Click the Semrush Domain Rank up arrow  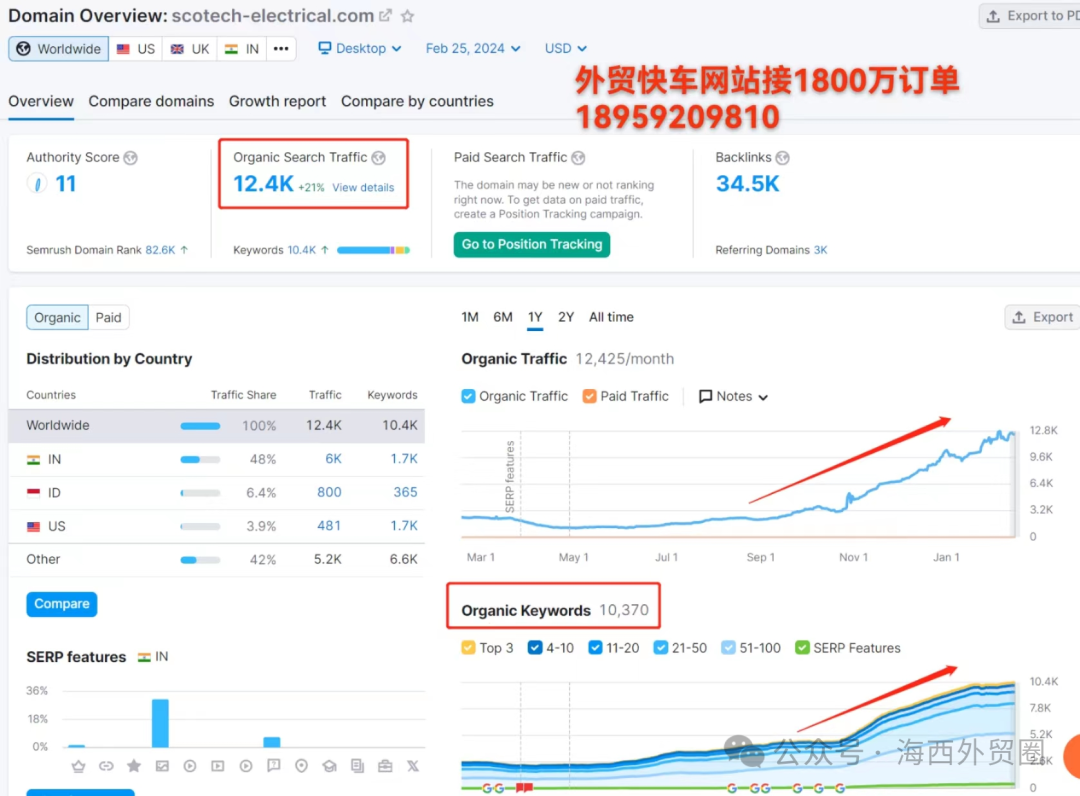[x=184, y=250]
